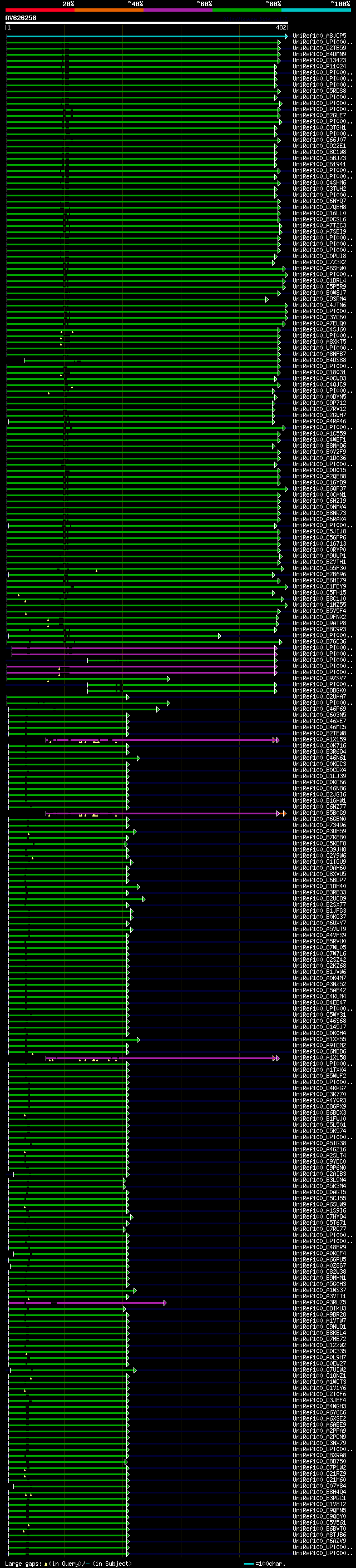
Task: Select the label UniRef100_Q1DRL4
Action: coord(319,280)
